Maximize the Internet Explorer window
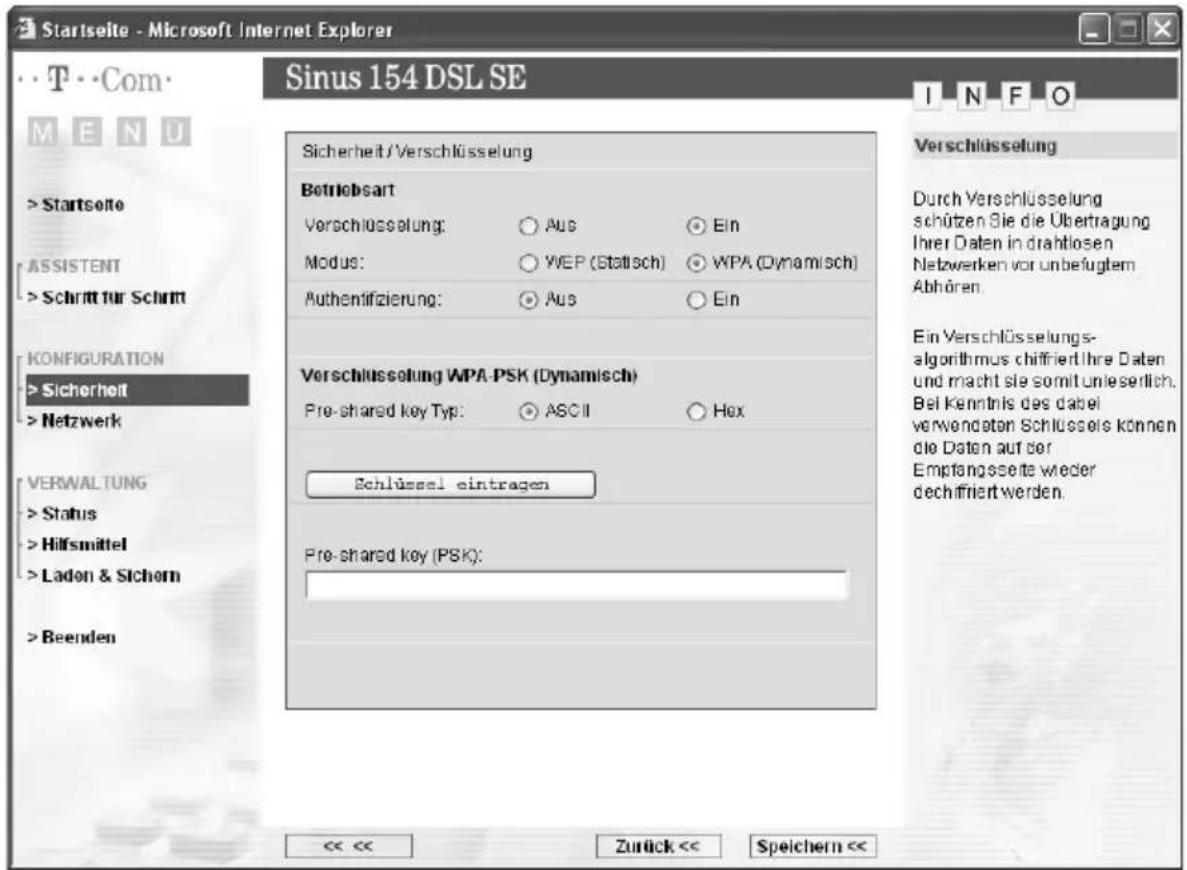1187x870 pixels. pos(1129,30)
